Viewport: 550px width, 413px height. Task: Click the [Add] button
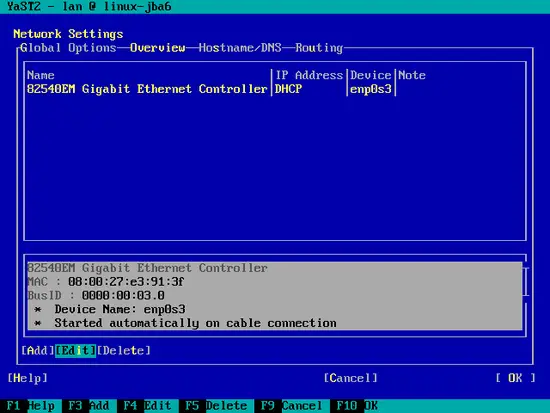[x=38, y=351]
